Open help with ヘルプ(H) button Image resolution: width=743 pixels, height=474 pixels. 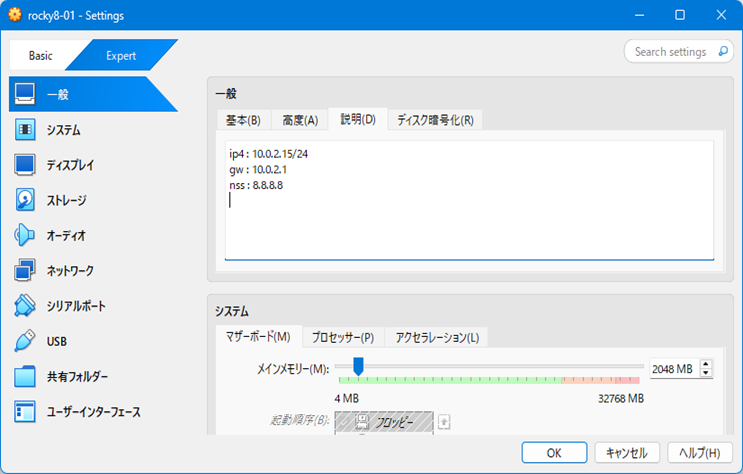pos(699,453)
